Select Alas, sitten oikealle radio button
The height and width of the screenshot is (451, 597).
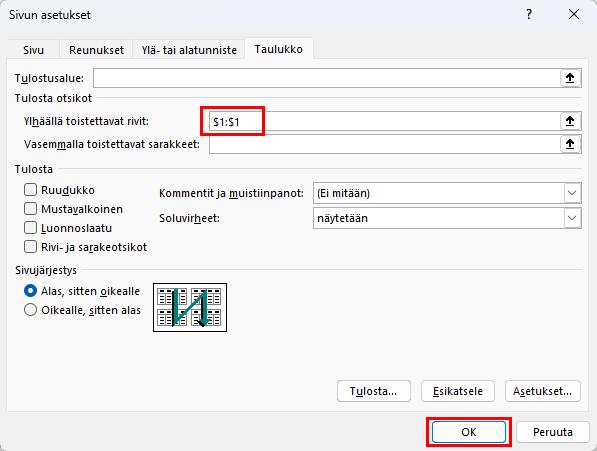(30, 291)
